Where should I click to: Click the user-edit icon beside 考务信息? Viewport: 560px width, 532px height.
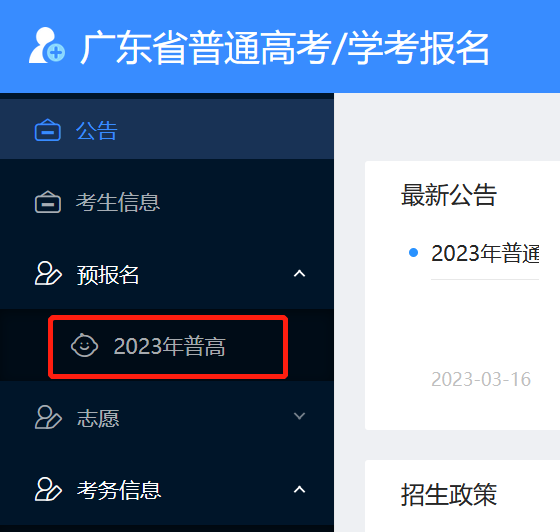coord(48,489)
